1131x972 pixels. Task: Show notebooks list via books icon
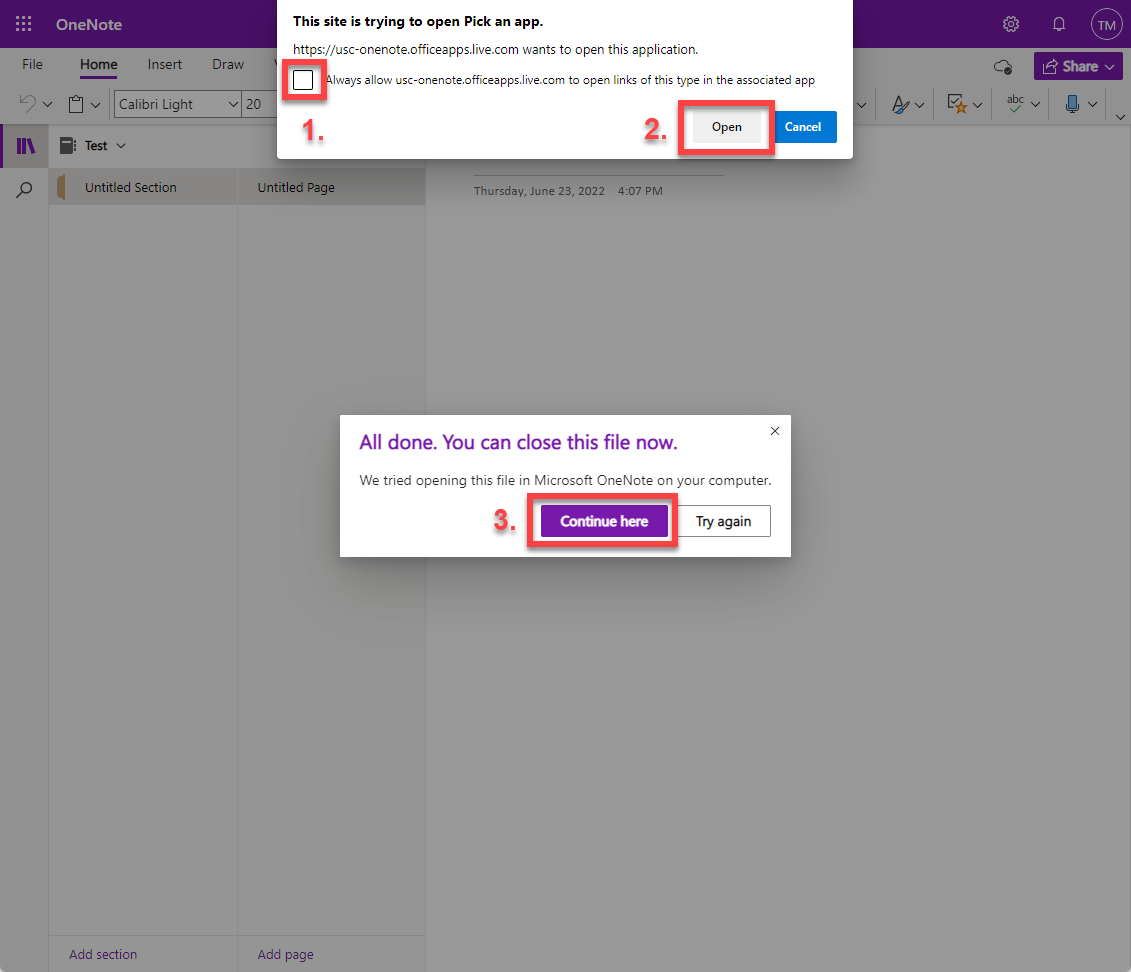26,146
